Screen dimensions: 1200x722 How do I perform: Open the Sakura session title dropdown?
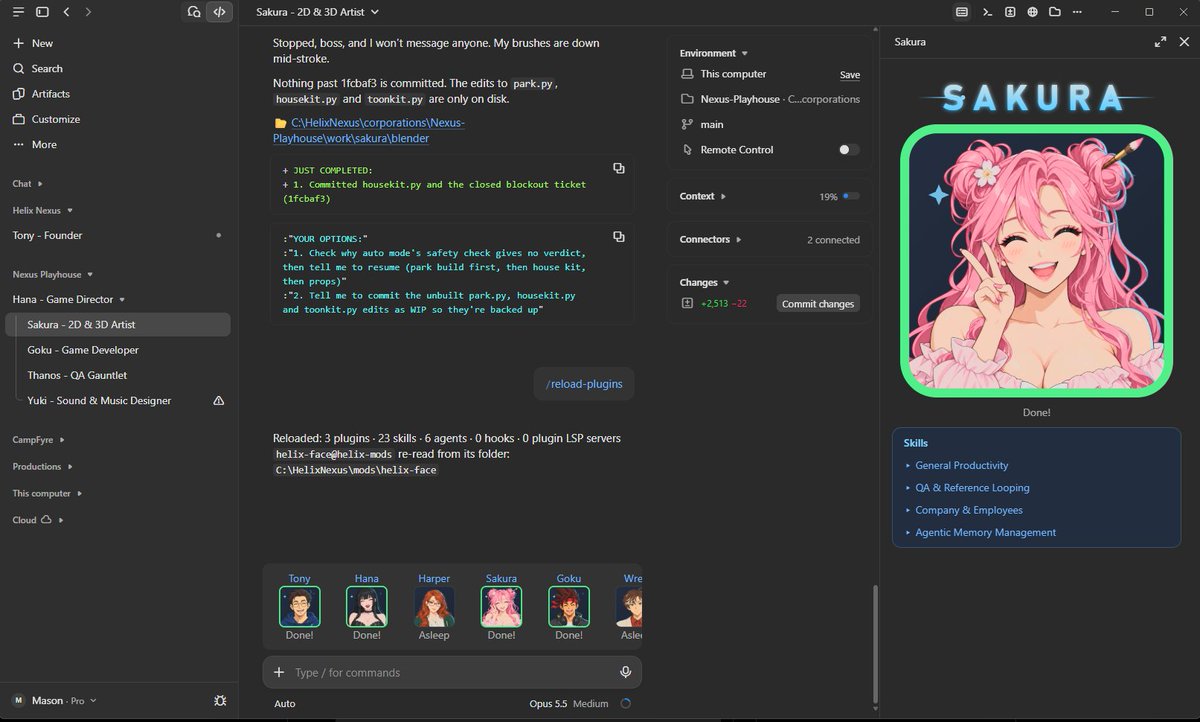(317, 12)
